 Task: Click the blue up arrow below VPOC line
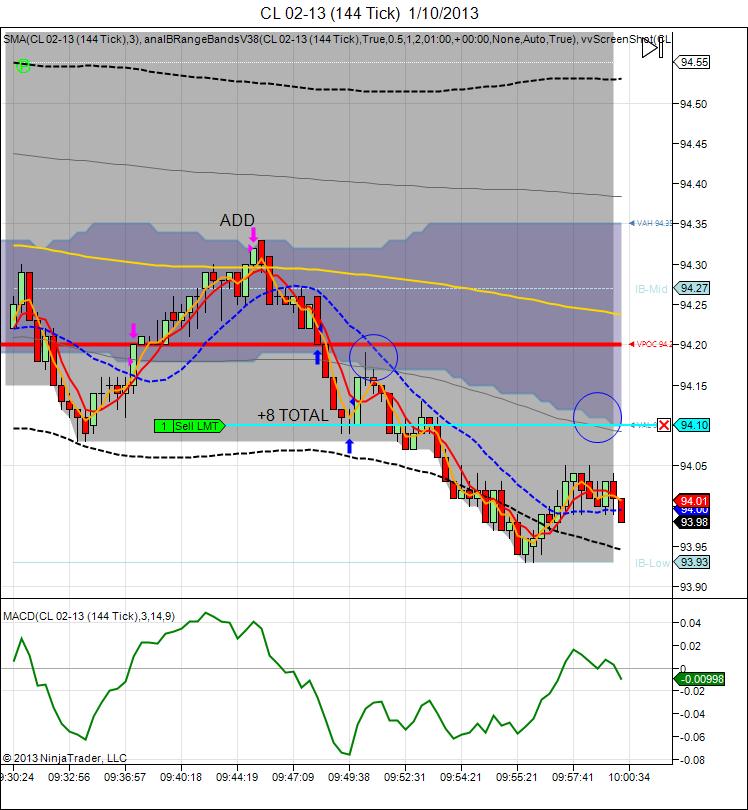318,356
